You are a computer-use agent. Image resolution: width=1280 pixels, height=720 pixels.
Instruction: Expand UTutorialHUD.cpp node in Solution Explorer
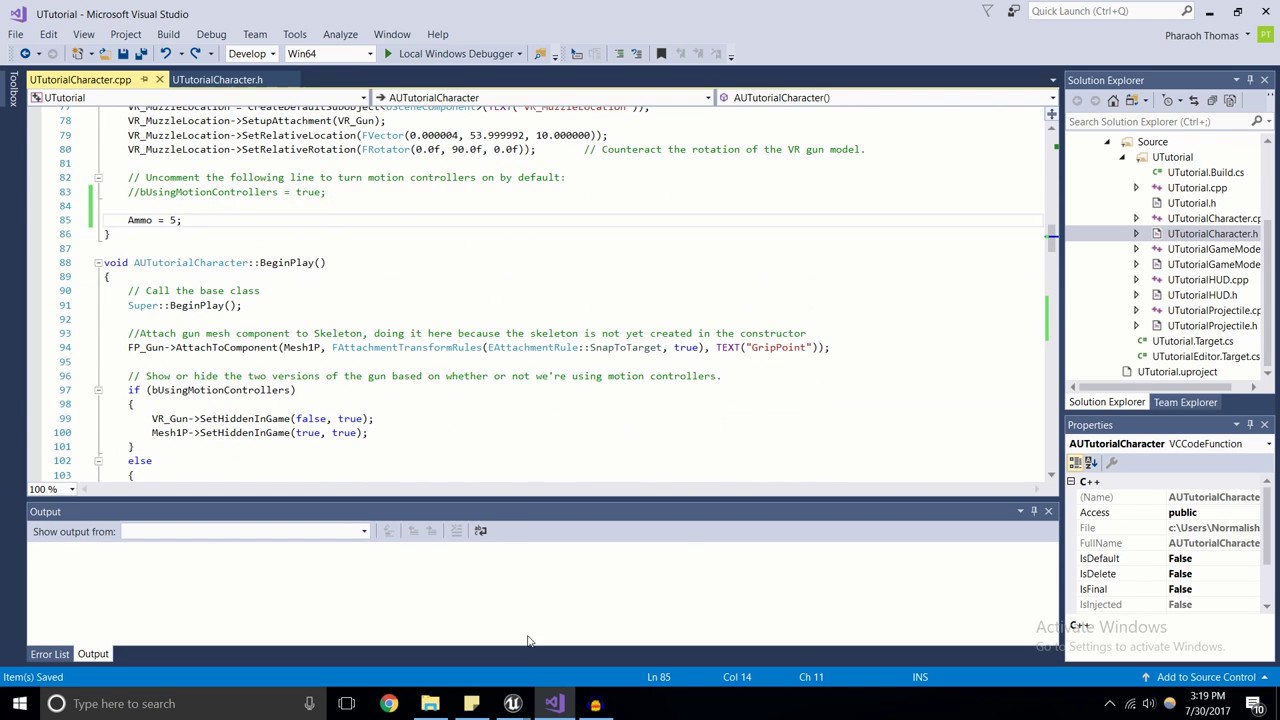tap(1135, 280)
